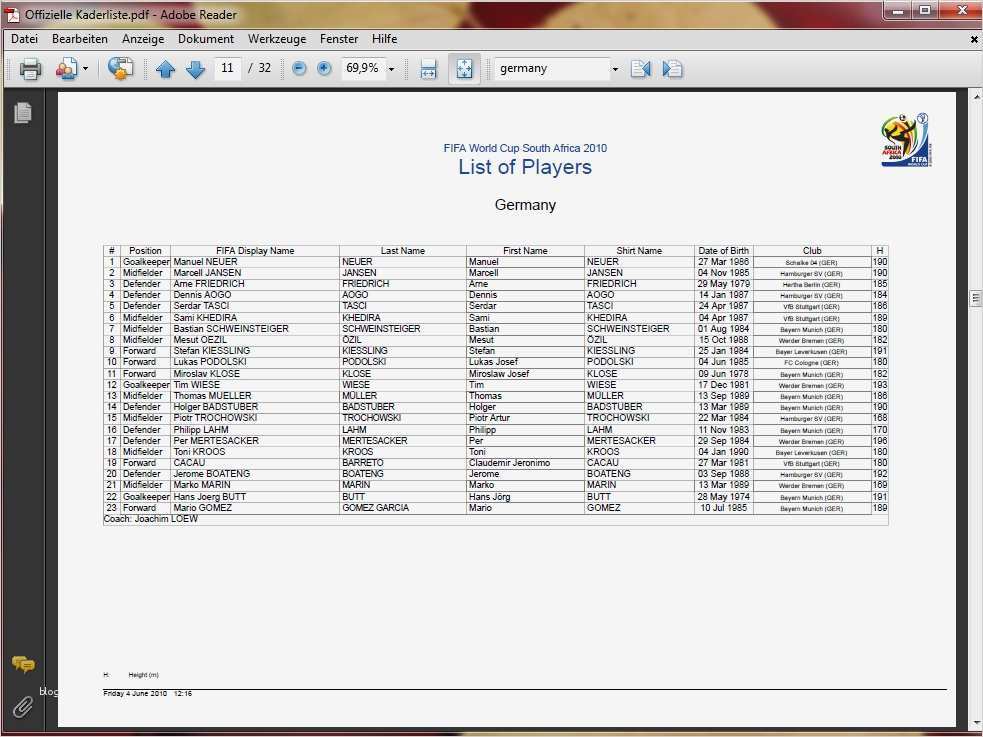983x737 pixels.
Task: Close the document with menu bar X
Action: [974, 39]
